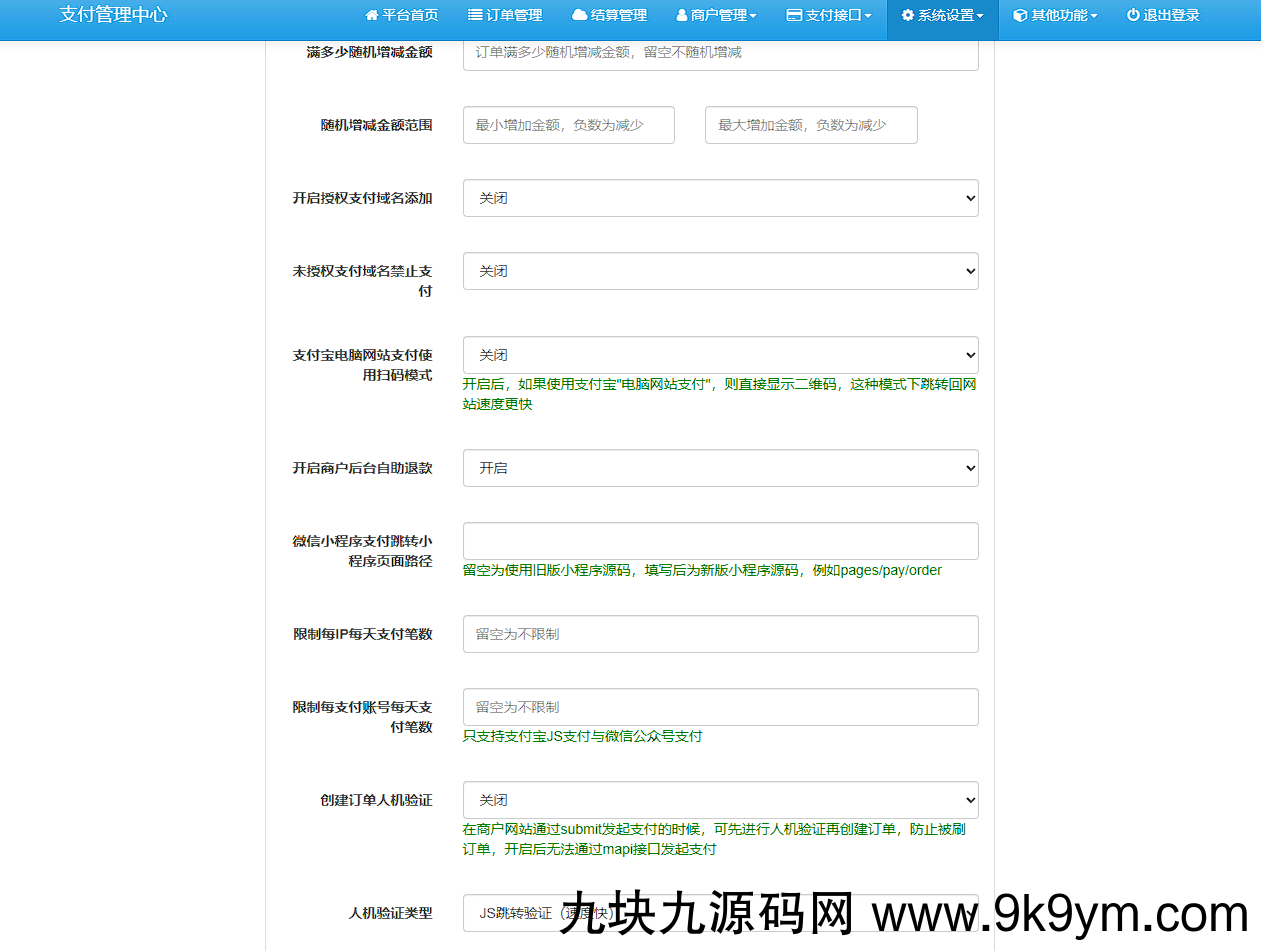The width and height of the screenshot is (1261, 951).
Task: Open the 开启授权支付域名添加 dropdown
Action: (x=720, y=198)
